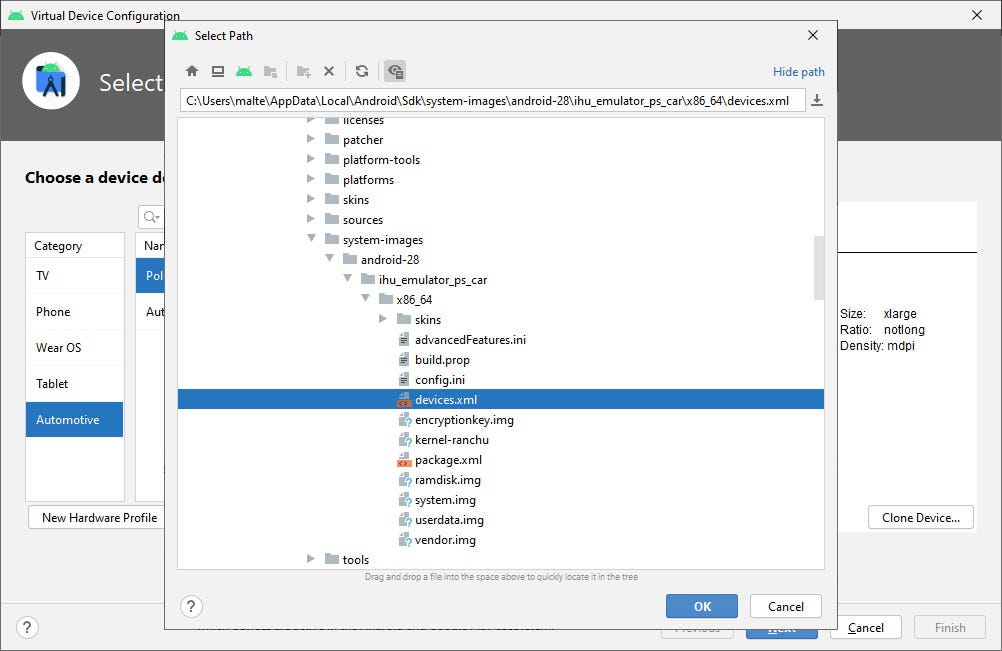Screen dimensions: 1002x651
Task: Open Virtual Device Configuration help button
Action: point(27,627)
